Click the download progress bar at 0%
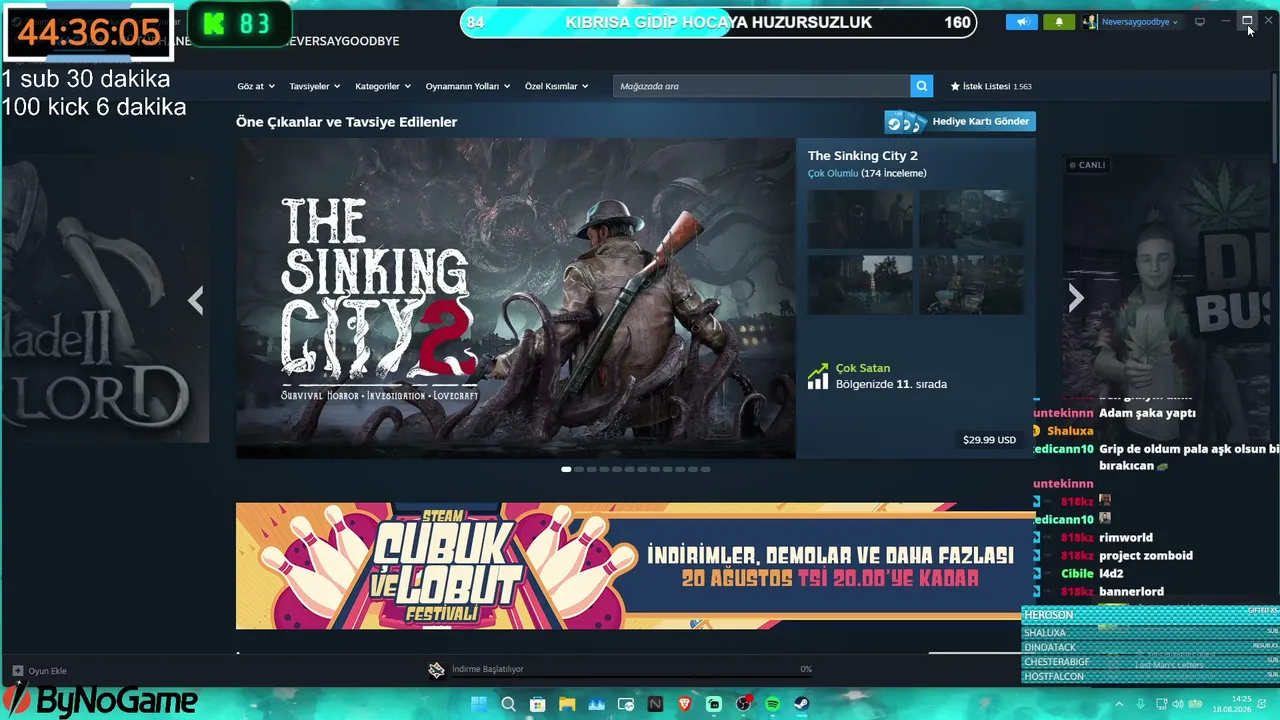 pos(632,678)
